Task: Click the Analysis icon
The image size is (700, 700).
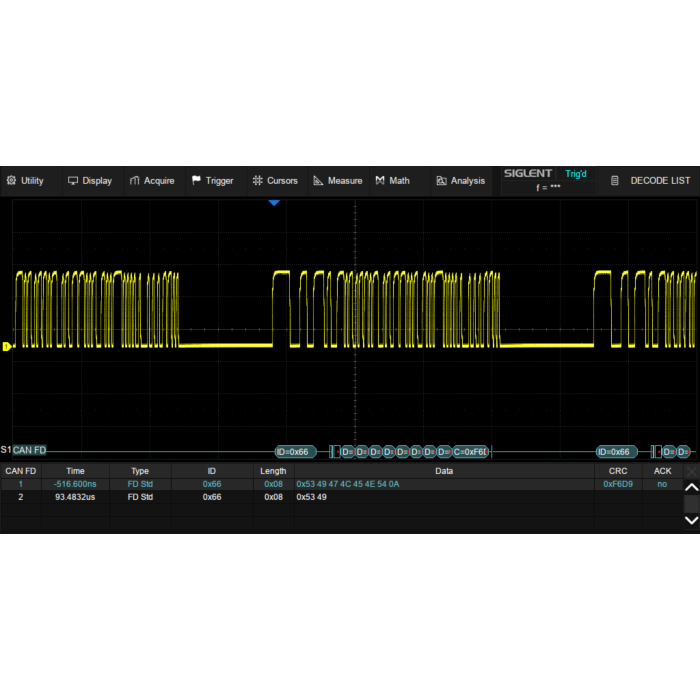Action: [441, 181]
